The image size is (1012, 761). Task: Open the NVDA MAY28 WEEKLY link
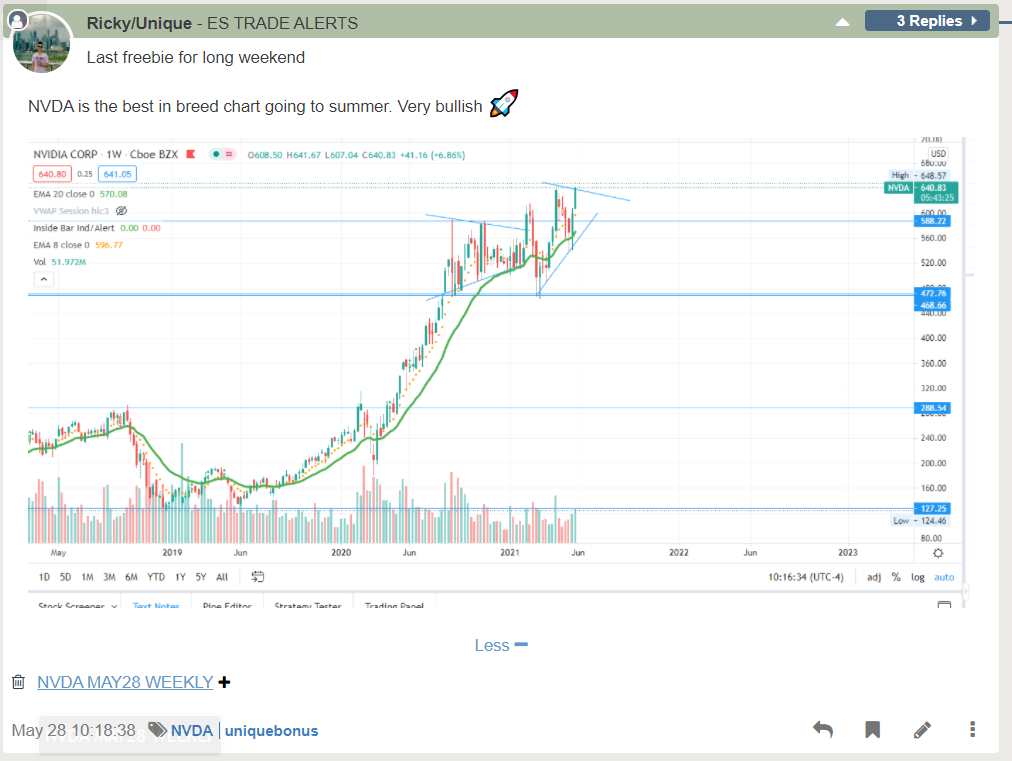point(125,682)
